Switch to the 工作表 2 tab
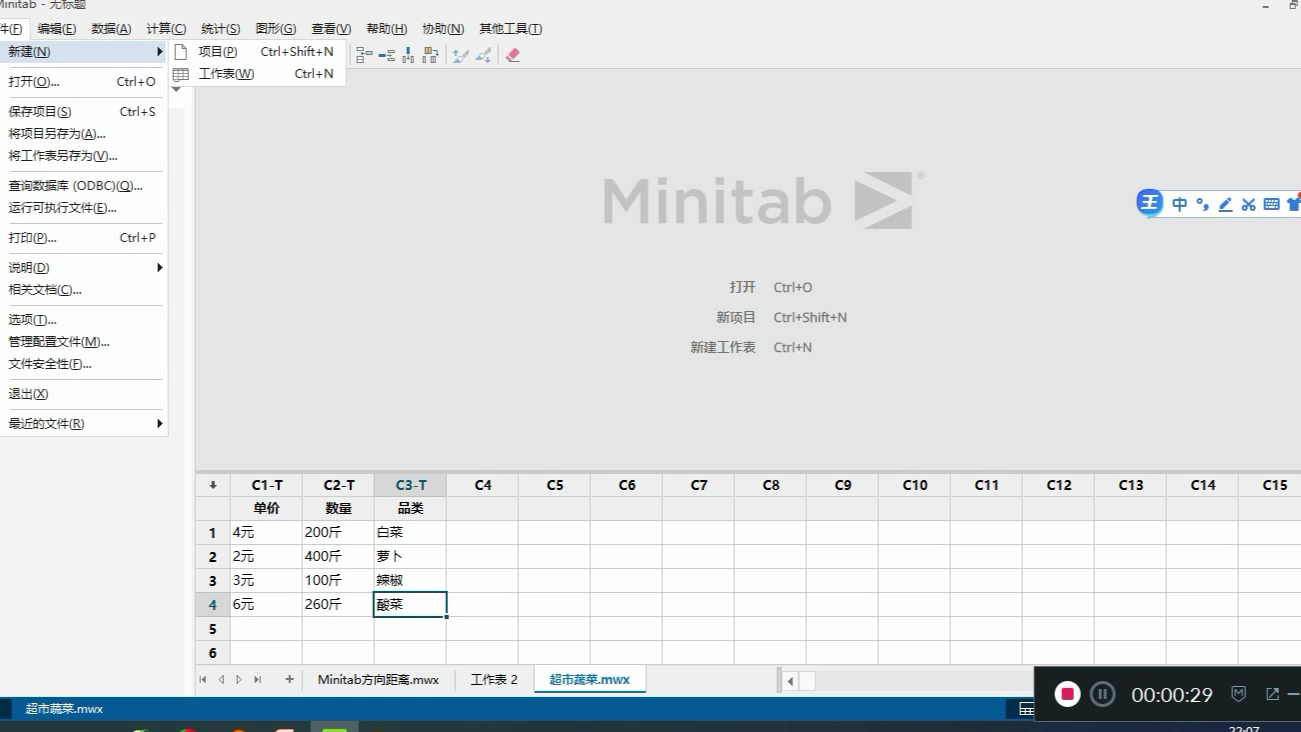Image resolution: width=1301 pixels, height=732 pixels. 494,680
